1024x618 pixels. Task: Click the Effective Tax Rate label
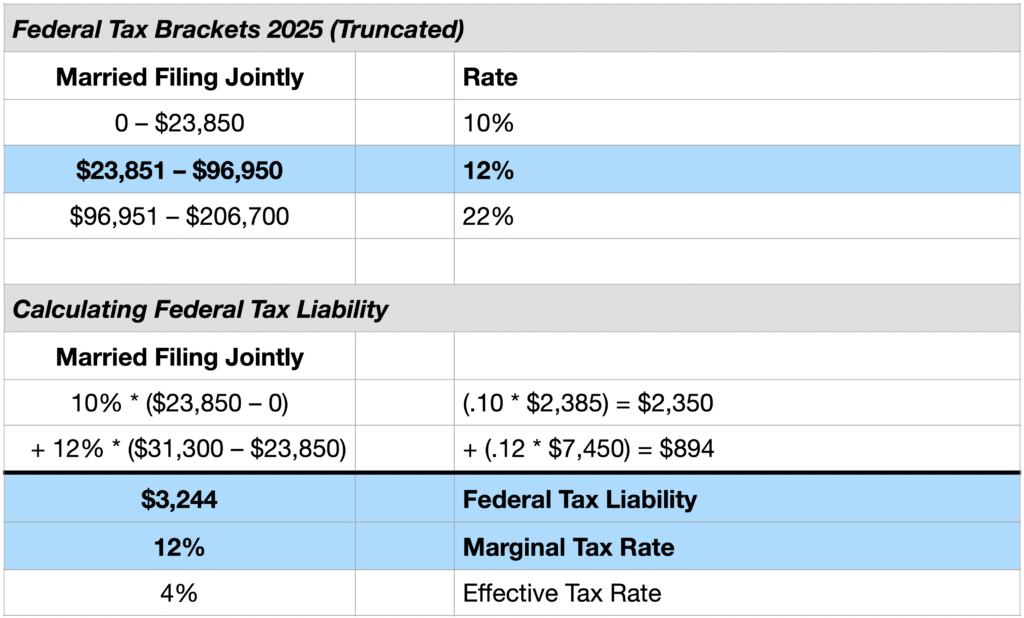pyautogui.click(x=562, y=593)
